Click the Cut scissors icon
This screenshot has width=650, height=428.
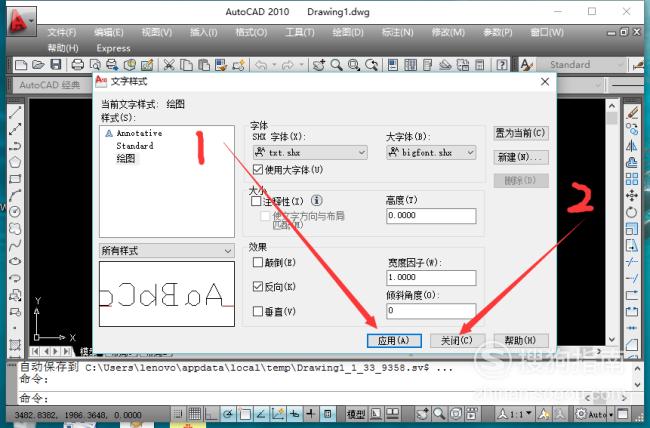click(x=169, y=65)
